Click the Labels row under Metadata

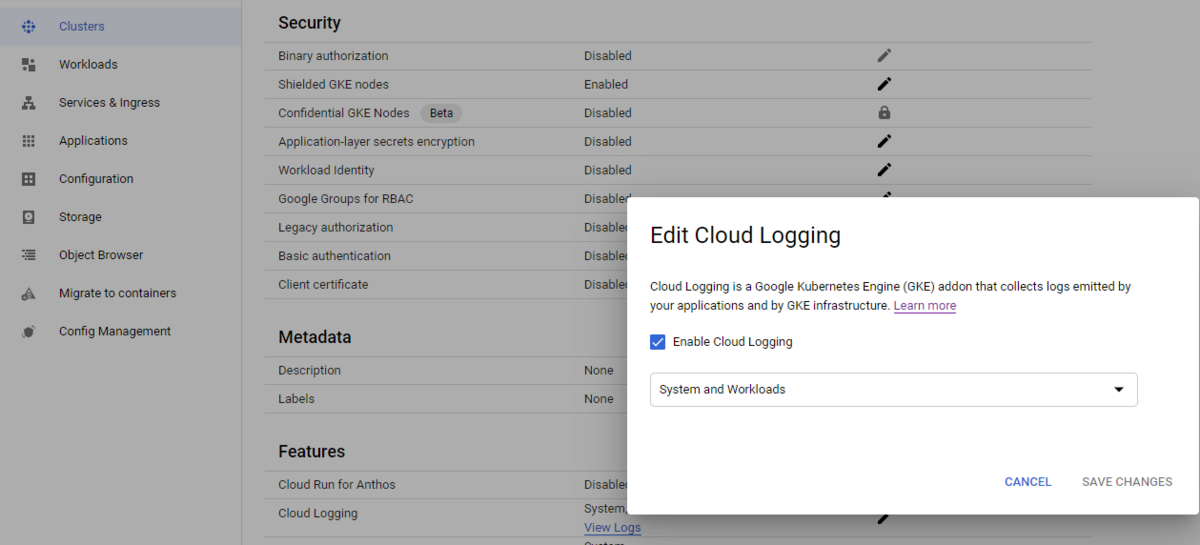tap(296, 399)
